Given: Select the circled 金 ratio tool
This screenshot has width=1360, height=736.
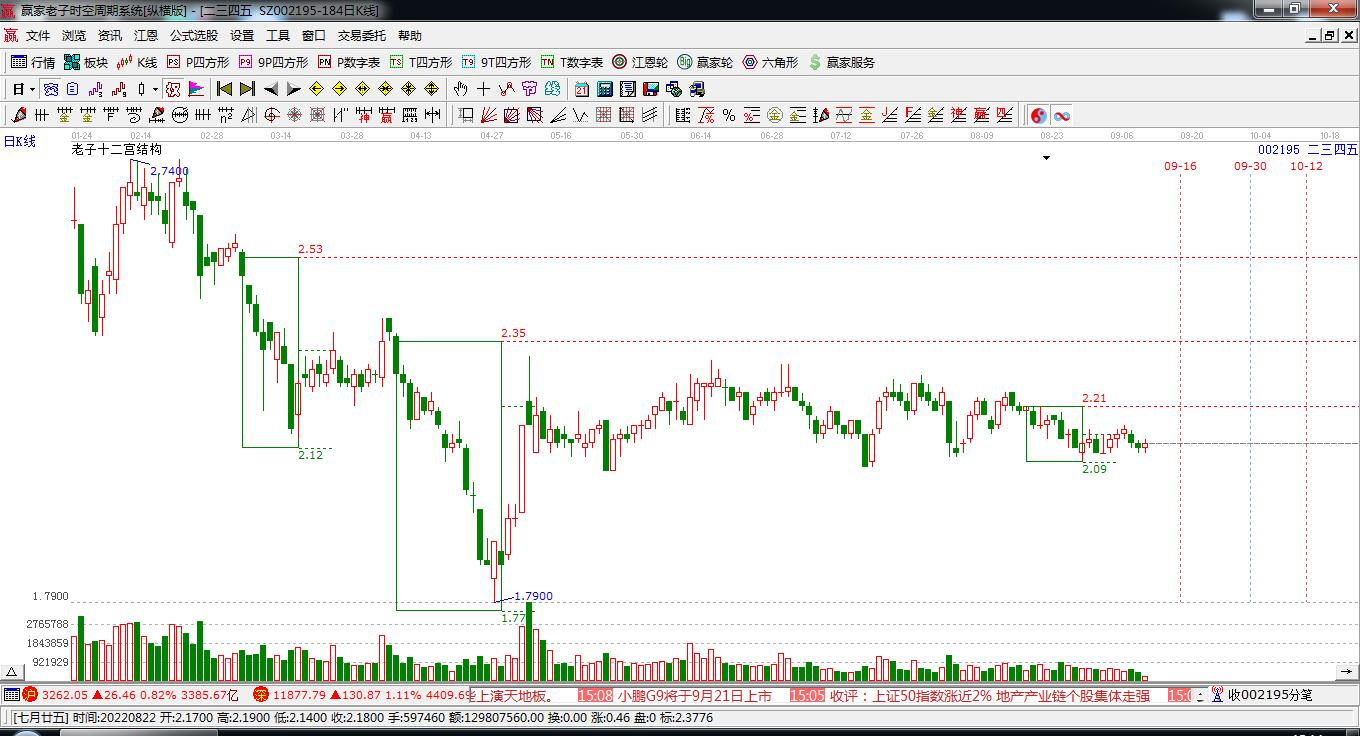Looking at the screenshot, I should click(774, 115).
